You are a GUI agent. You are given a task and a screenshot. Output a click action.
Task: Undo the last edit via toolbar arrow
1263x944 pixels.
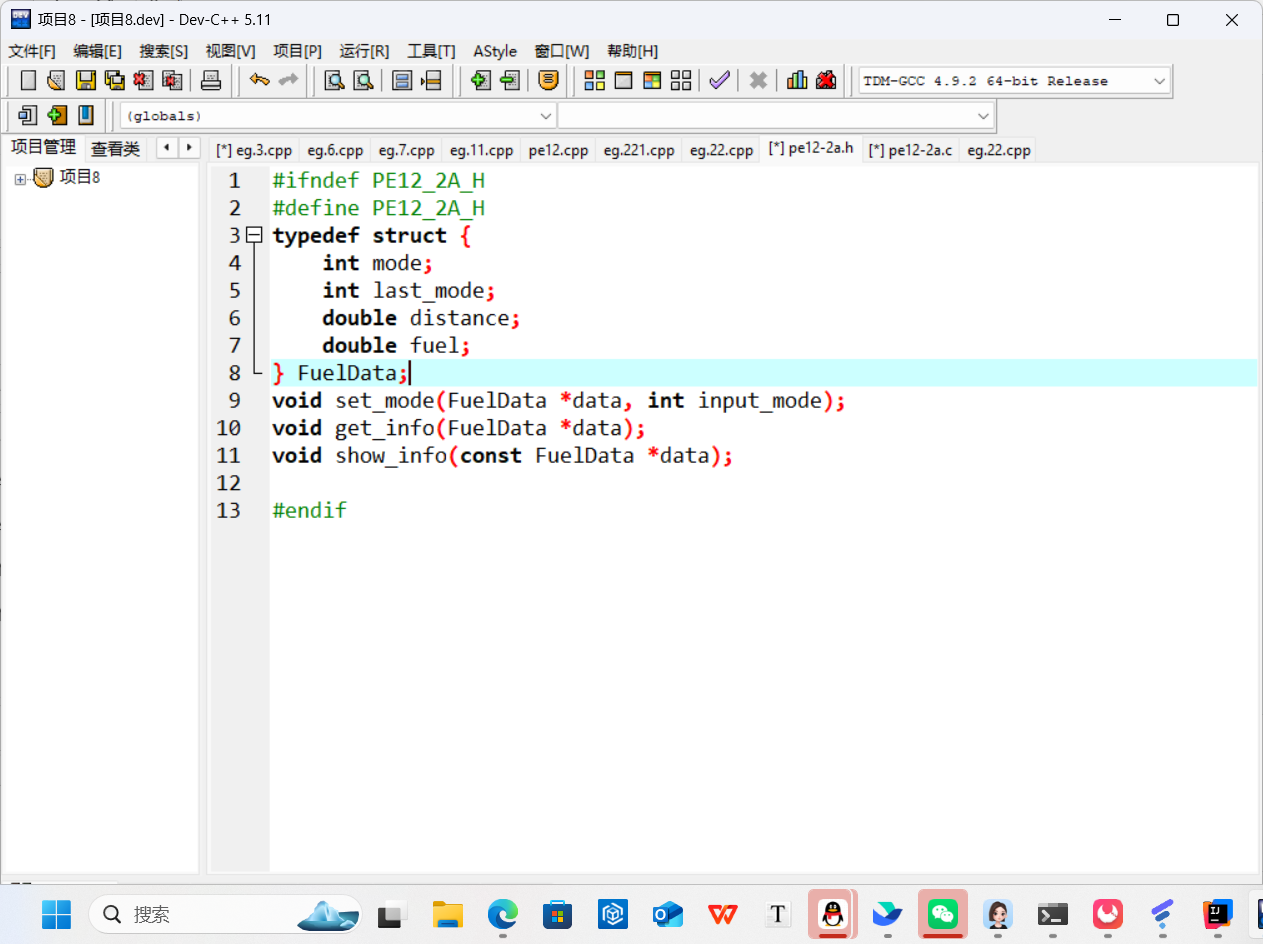[260, 81]
